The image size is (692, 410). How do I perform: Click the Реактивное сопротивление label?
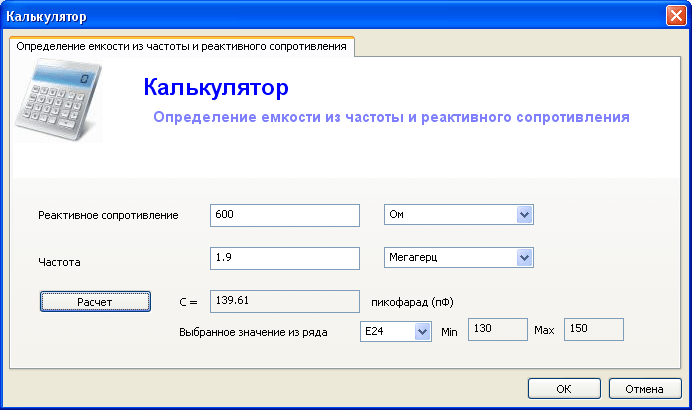click(x=108, y=215)
